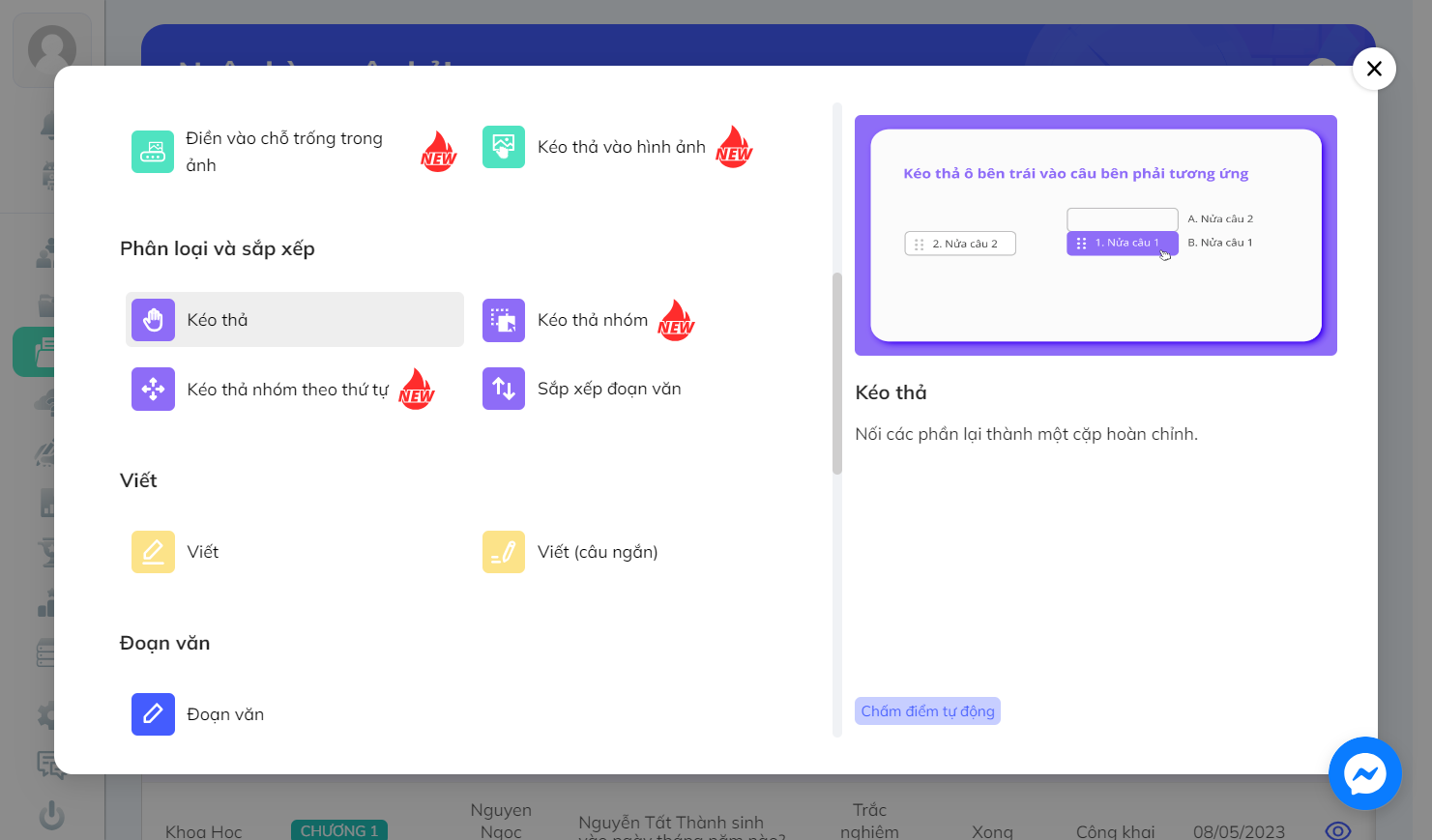Click the Công khai status cell
Screen dimensions: 1432x840
pos(1116,831)
